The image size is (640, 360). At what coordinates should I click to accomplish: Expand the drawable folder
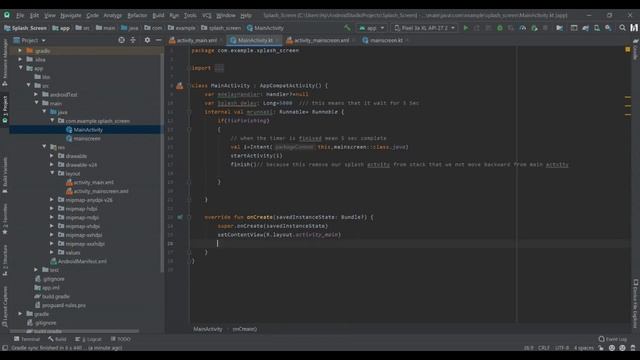click(52, 156)
